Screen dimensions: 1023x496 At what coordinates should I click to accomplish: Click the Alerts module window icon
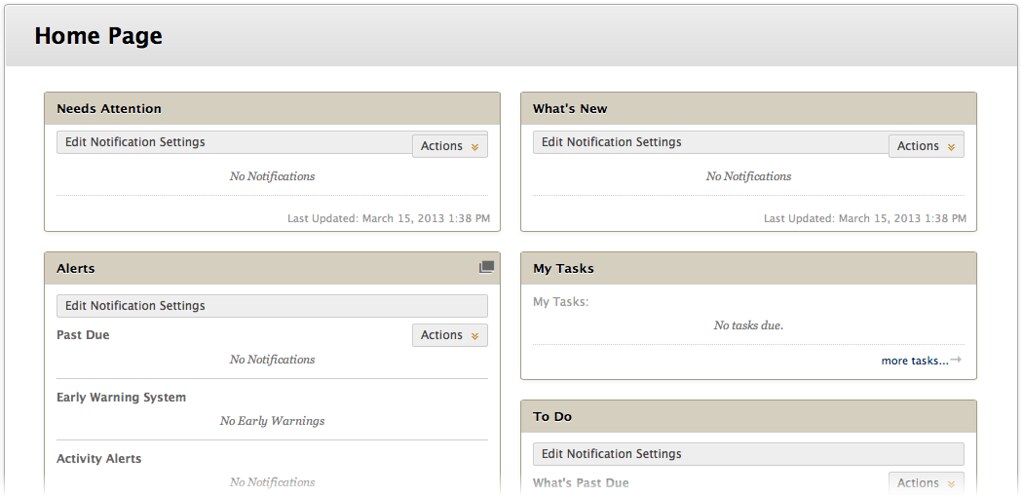coord(487,267)
